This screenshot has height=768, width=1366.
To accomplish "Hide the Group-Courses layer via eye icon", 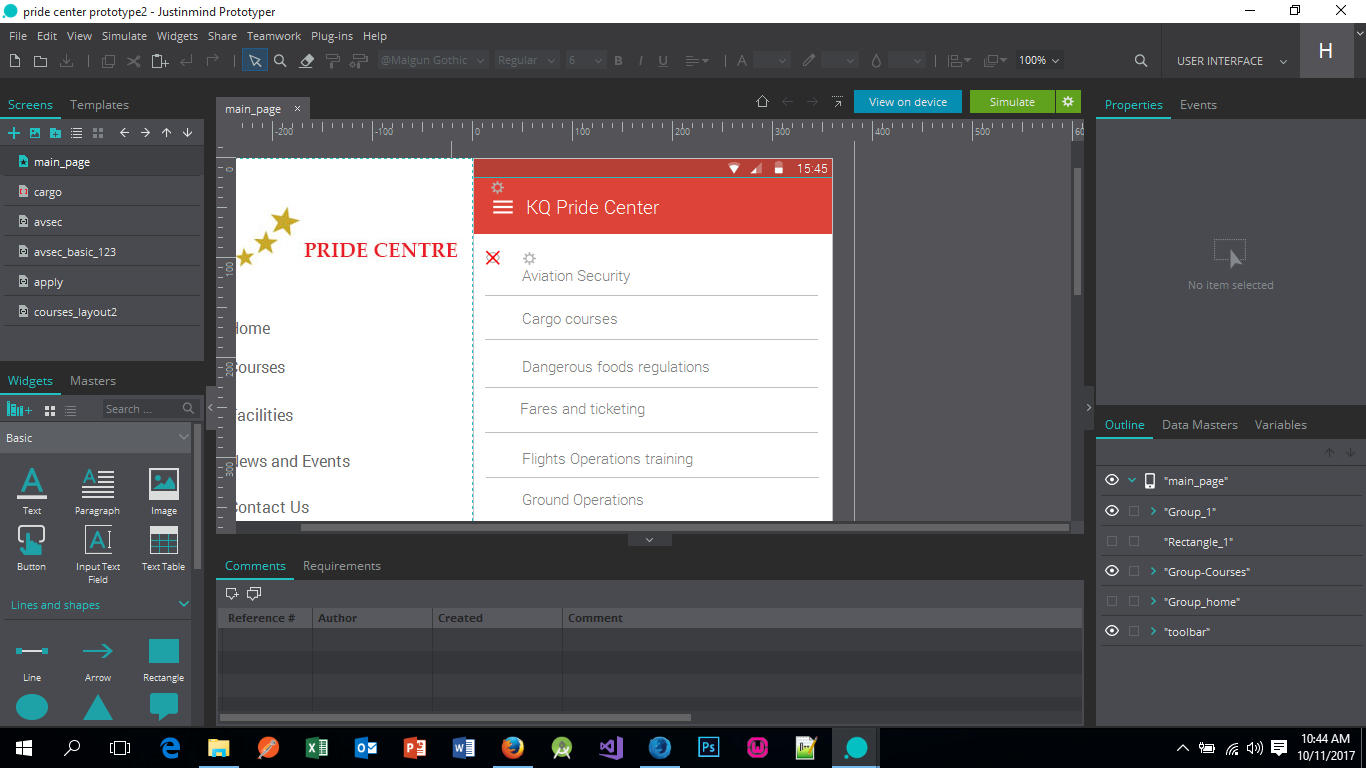I will pos(1112,571).
